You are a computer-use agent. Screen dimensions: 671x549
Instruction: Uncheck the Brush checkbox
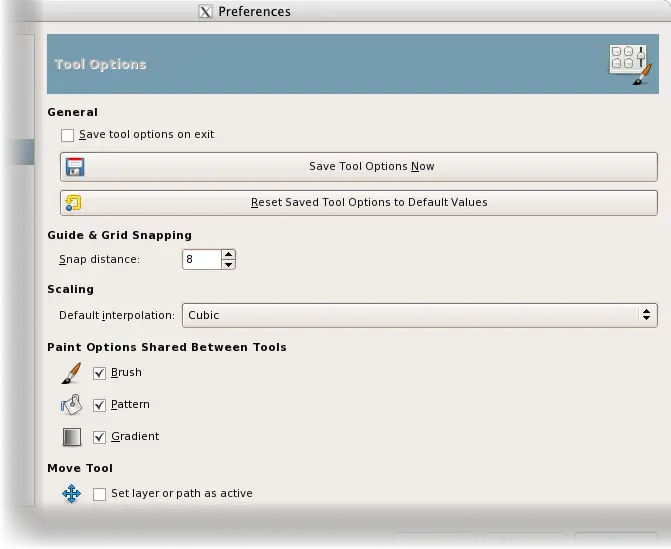pyautogui.click(x=100, y=373)
